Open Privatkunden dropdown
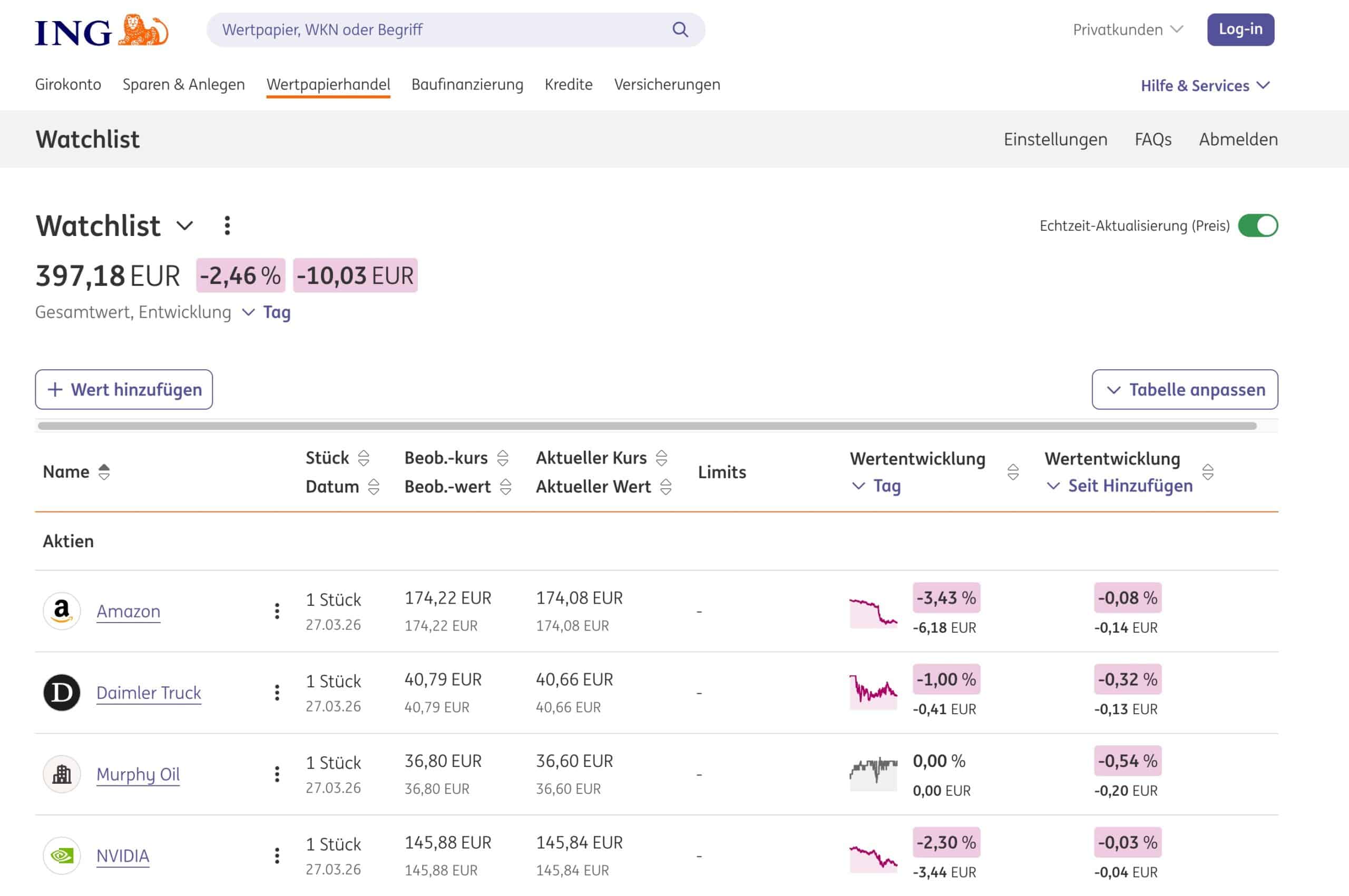 (1127, 29)
